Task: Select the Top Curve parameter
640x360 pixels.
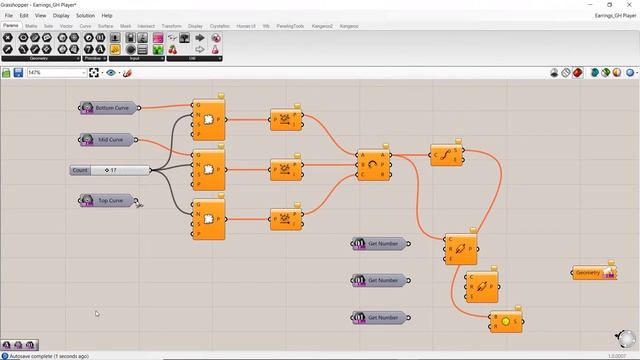Action: coord(107,200)
